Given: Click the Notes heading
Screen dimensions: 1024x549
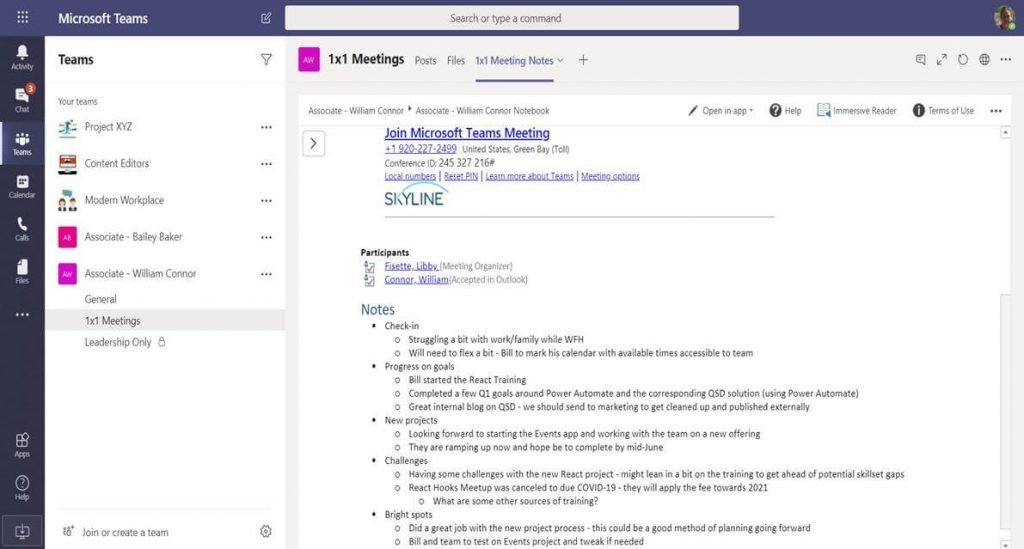Looking at the screenshot, I should coord(377,309).
